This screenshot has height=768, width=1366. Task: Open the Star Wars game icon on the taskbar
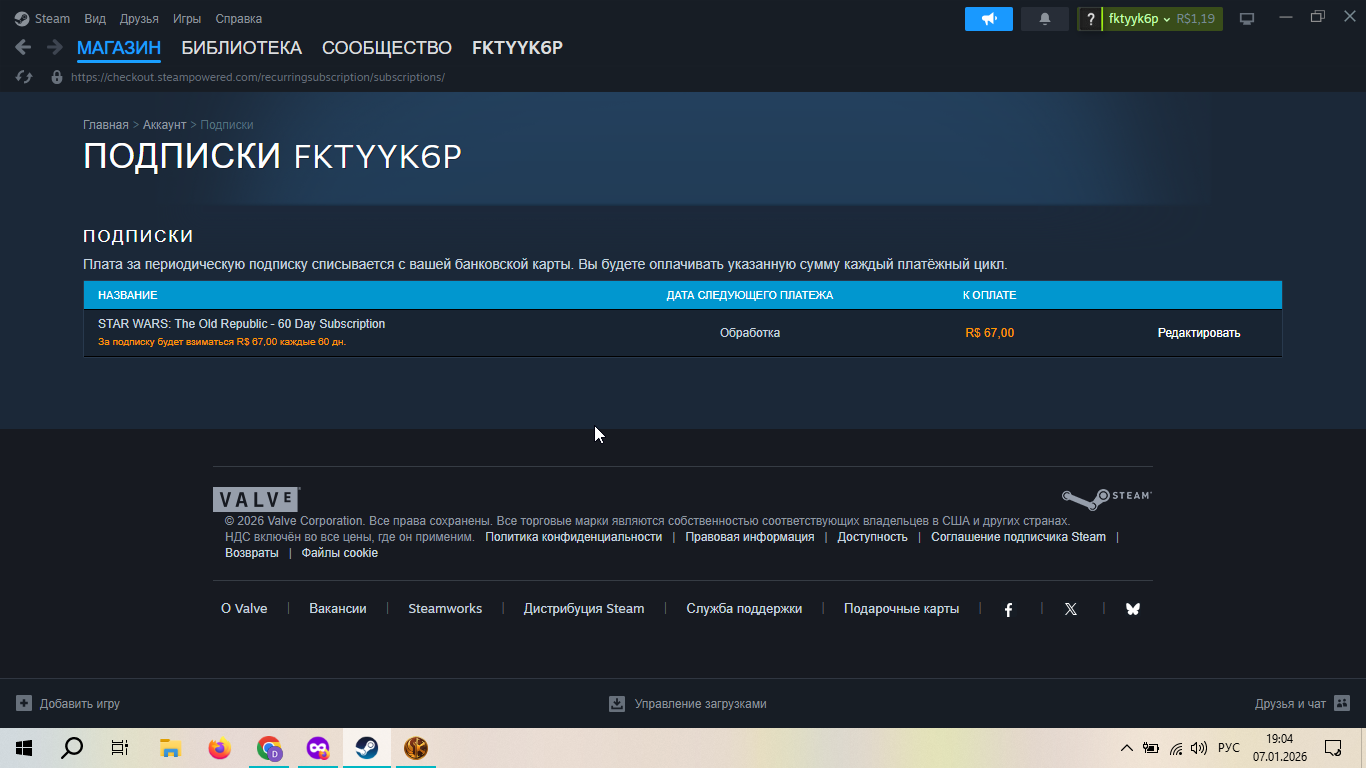coord(416,748)
